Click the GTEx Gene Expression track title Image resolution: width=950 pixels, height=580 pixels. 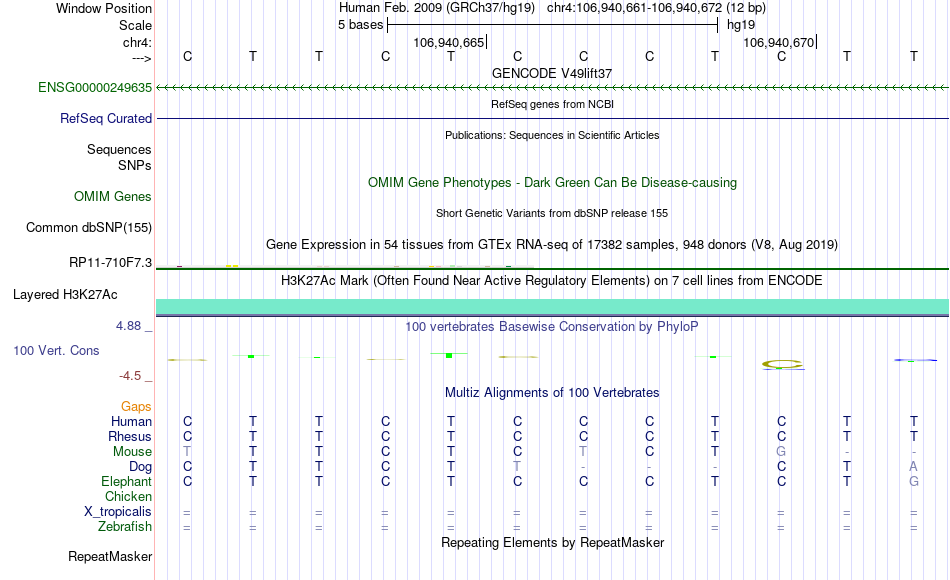552,244
